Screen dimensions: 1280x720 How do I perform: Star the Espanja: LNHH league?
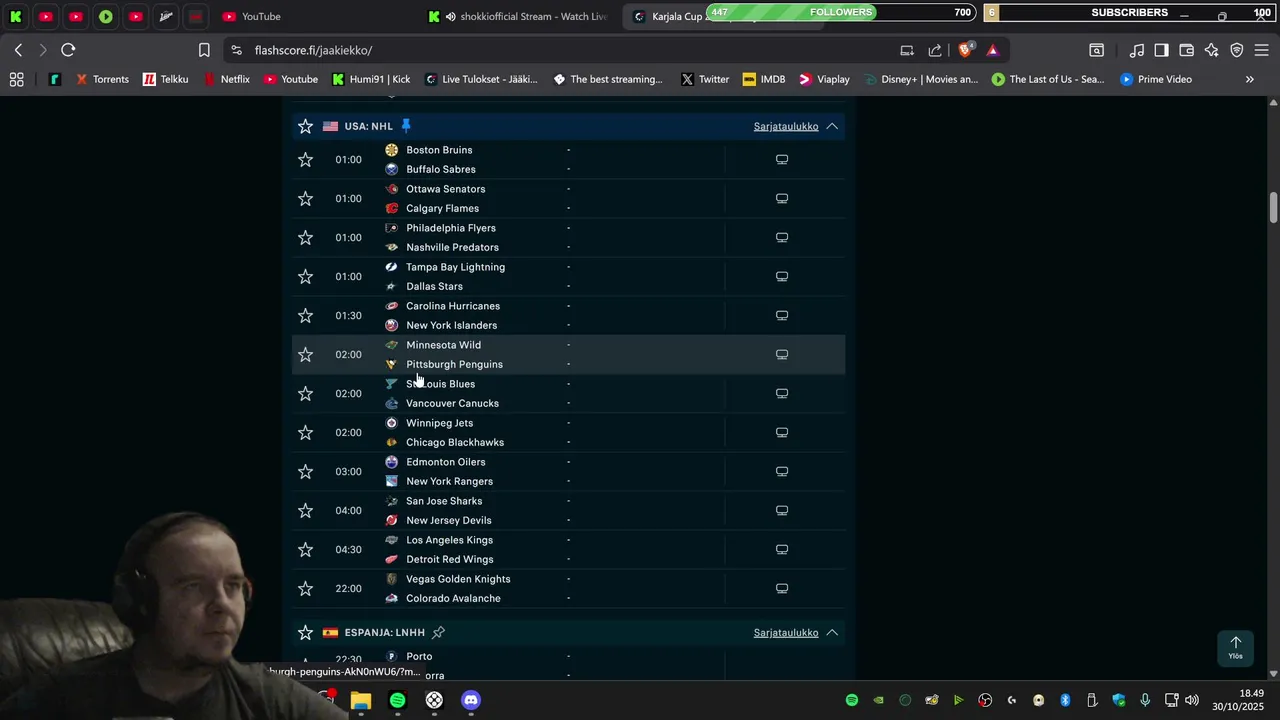[306, 633]
